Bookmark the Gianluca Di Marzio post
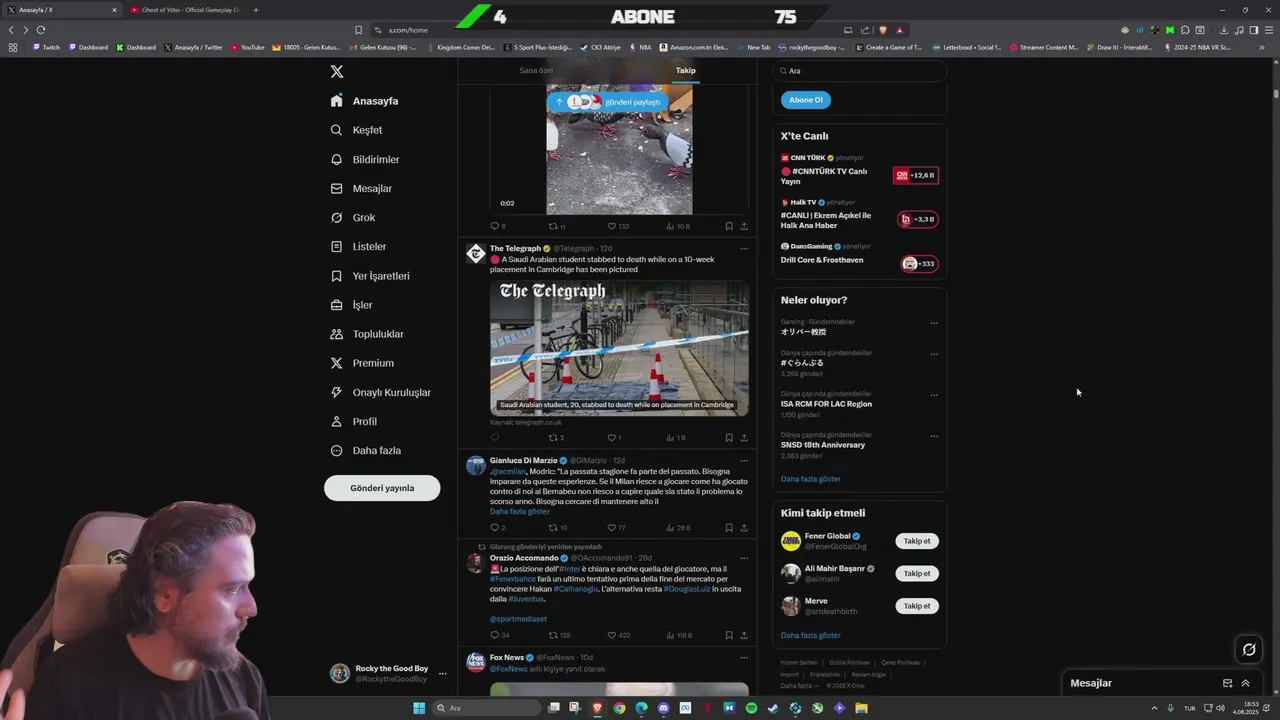 click(728, 527)
